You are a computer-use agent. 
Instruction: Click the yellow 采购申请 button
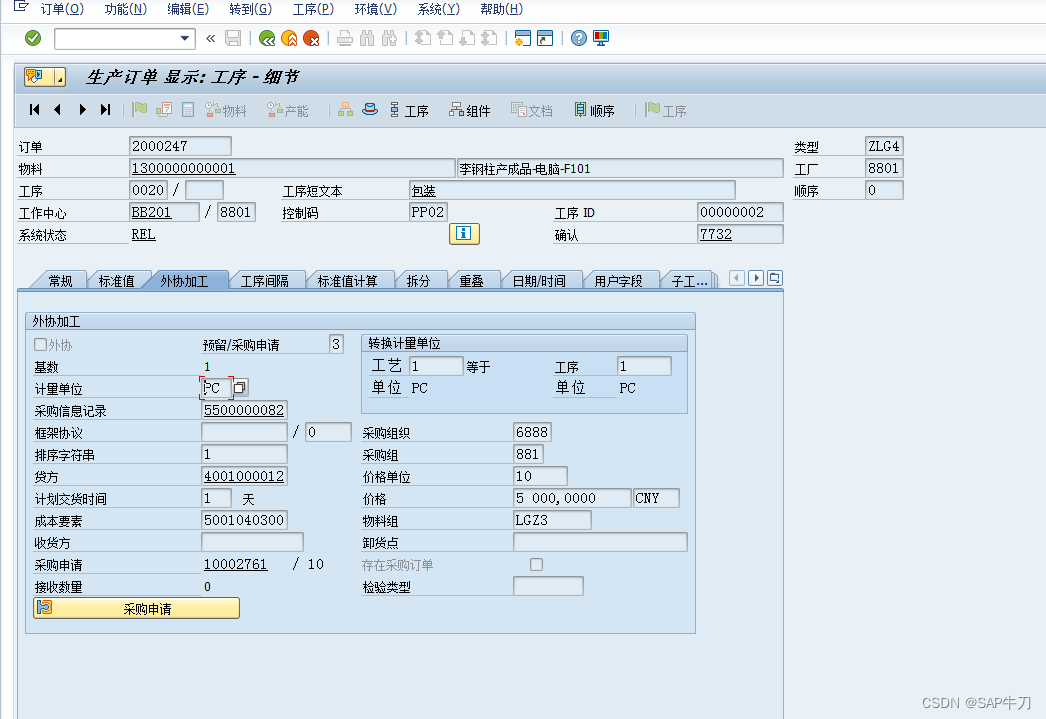(136, 608)
